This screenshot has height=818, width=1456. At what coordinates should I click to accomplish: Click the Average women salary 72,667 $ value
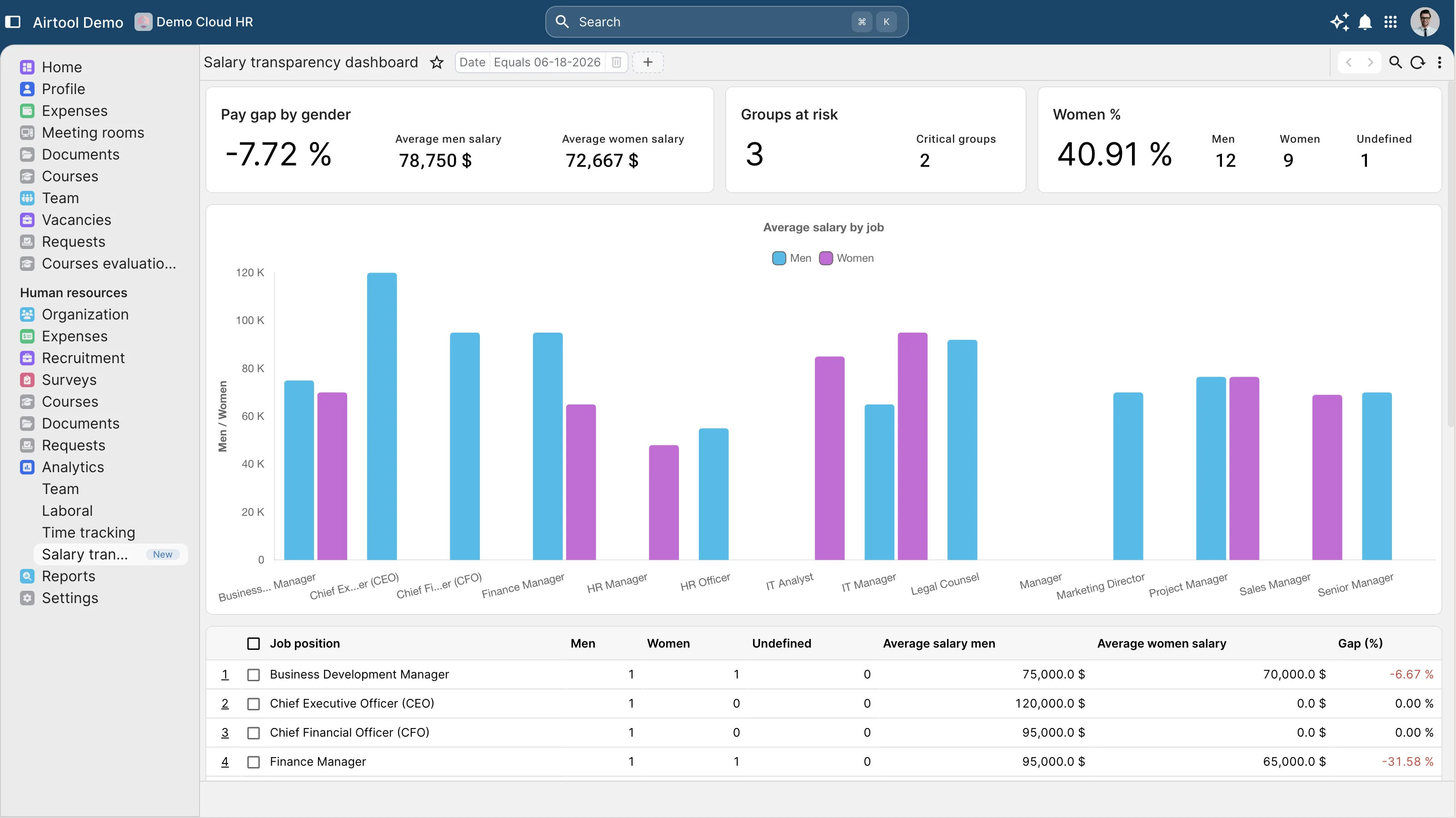(x=602, y=161)
